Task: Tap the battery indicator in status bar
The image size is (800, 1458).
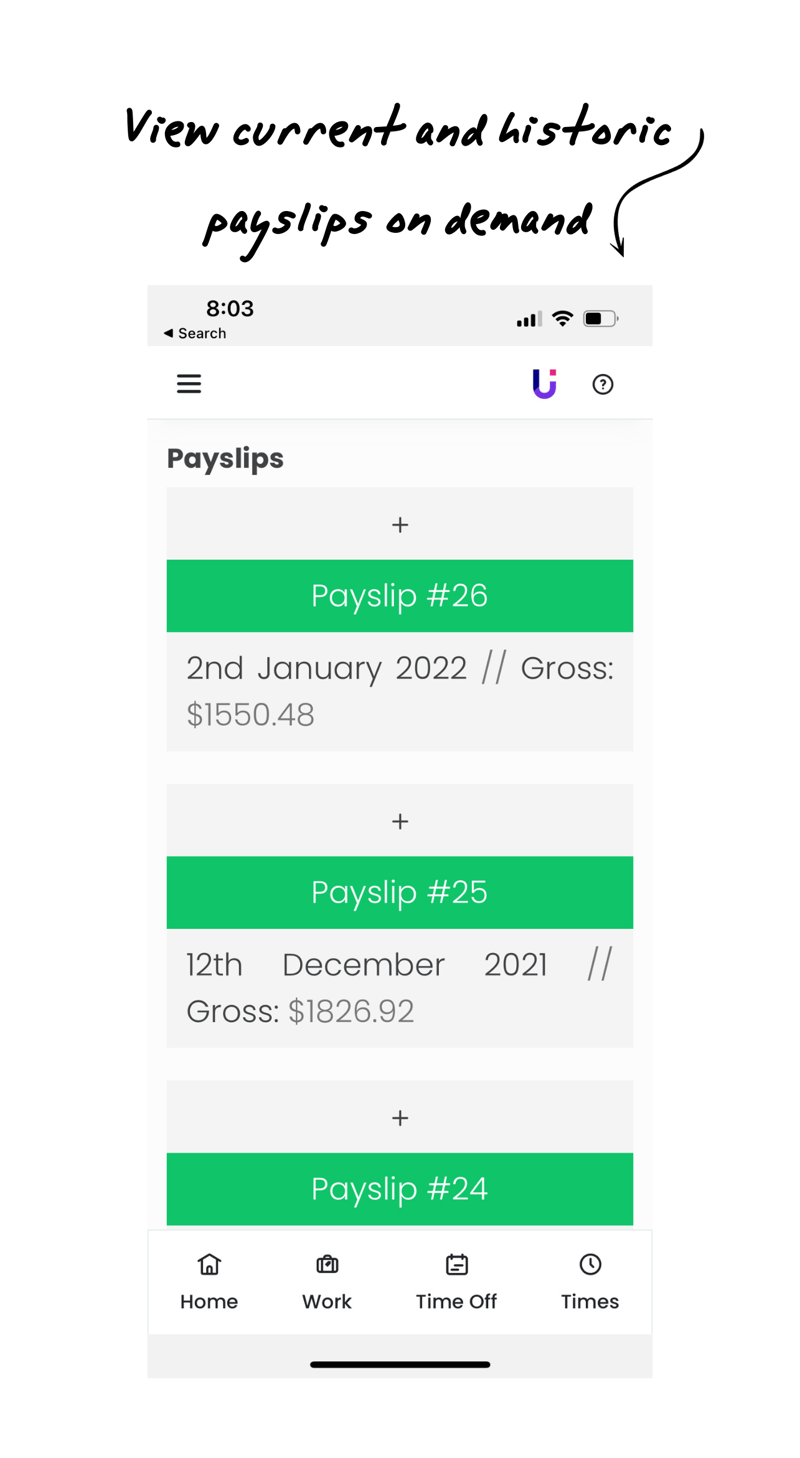Action: pos(600,317)
